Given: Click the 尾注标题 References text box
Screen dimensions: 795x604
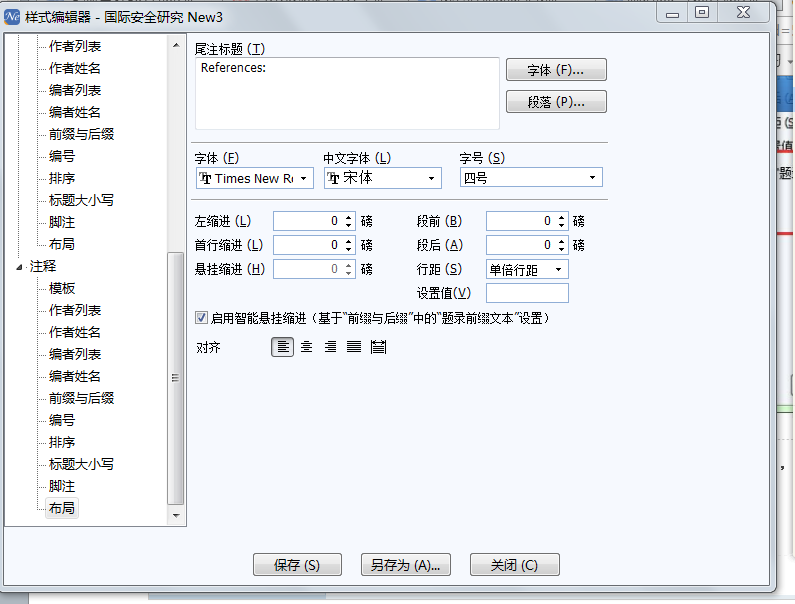Looking at the screenshot, I should click(x=347, y=93).
